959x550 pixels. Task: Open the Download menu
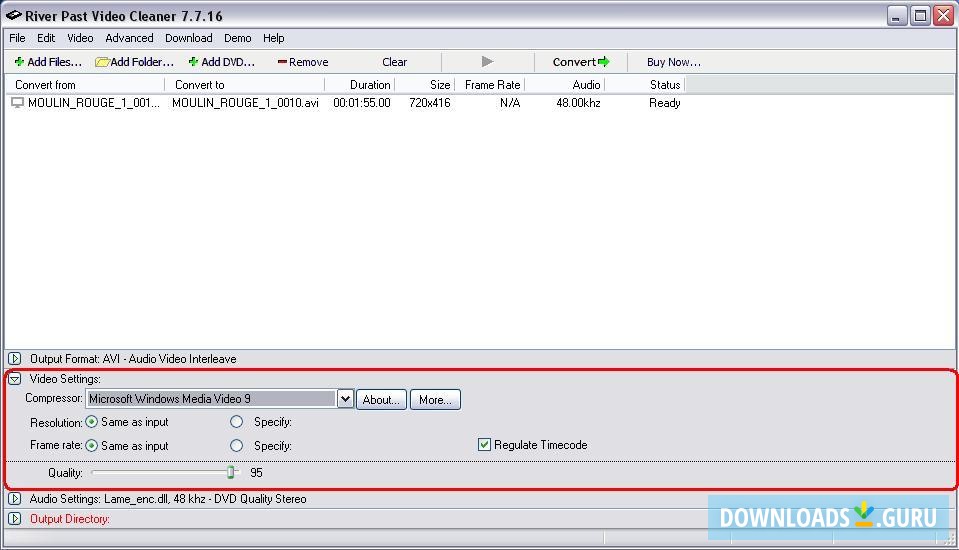pyautogui.click(x=188, y=38)
